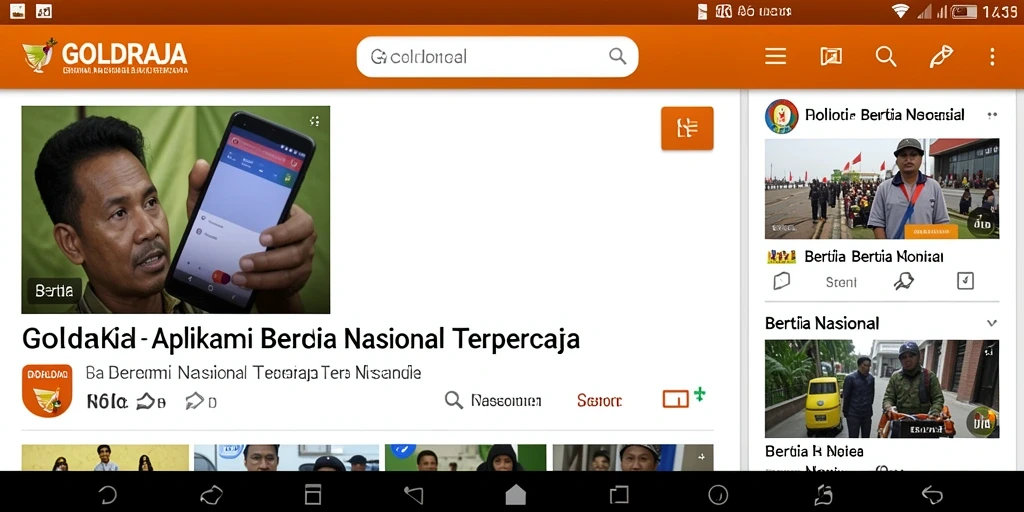Click the round avatar in sidebar header
Image resolution: width=1024 pixels, height=512 pixels.
(782, 116)
